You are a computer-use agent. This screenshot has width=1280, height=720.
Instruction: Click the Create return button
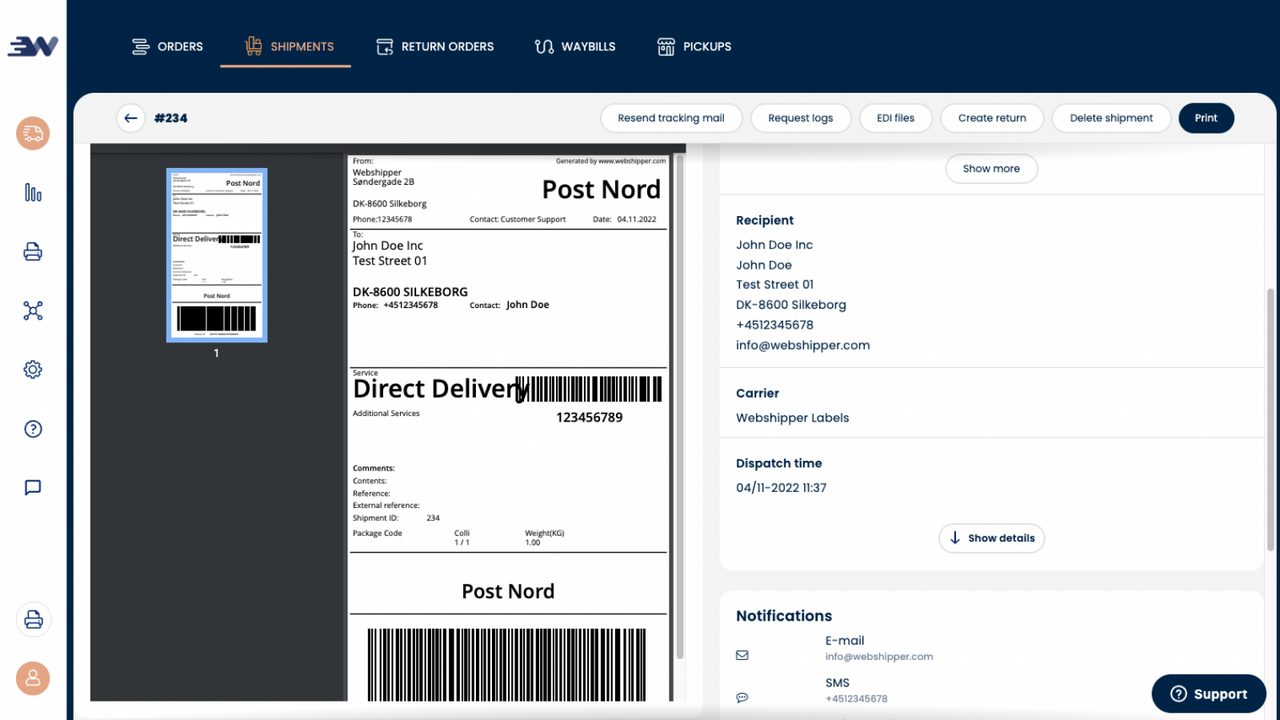pyautogui.click(x=992, y=118)
